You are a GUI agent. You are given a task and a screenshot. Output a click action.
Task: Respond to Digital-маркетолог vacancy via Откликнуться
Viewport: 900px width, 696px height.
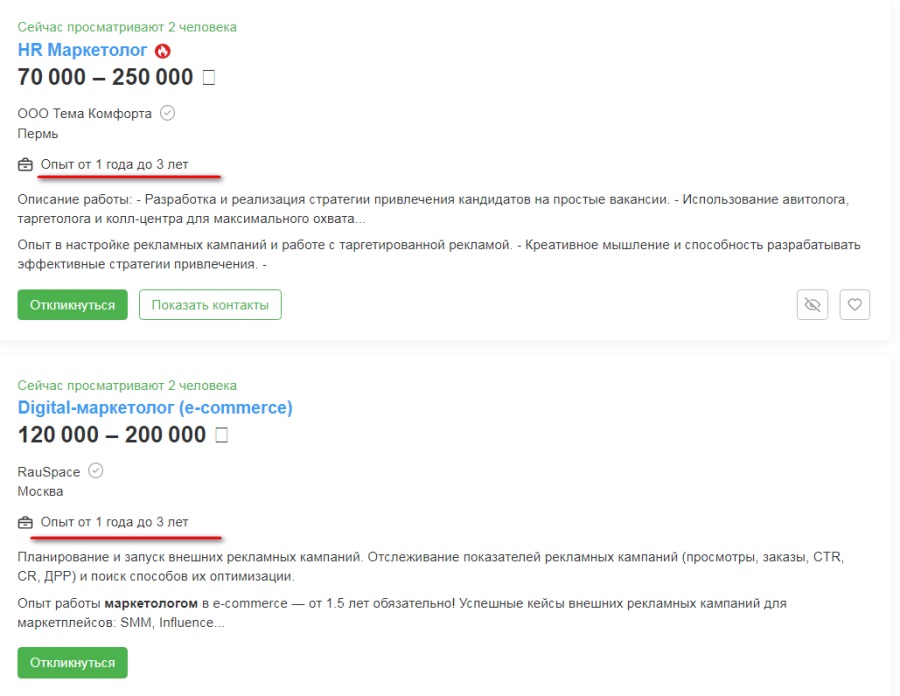(72, 662)
